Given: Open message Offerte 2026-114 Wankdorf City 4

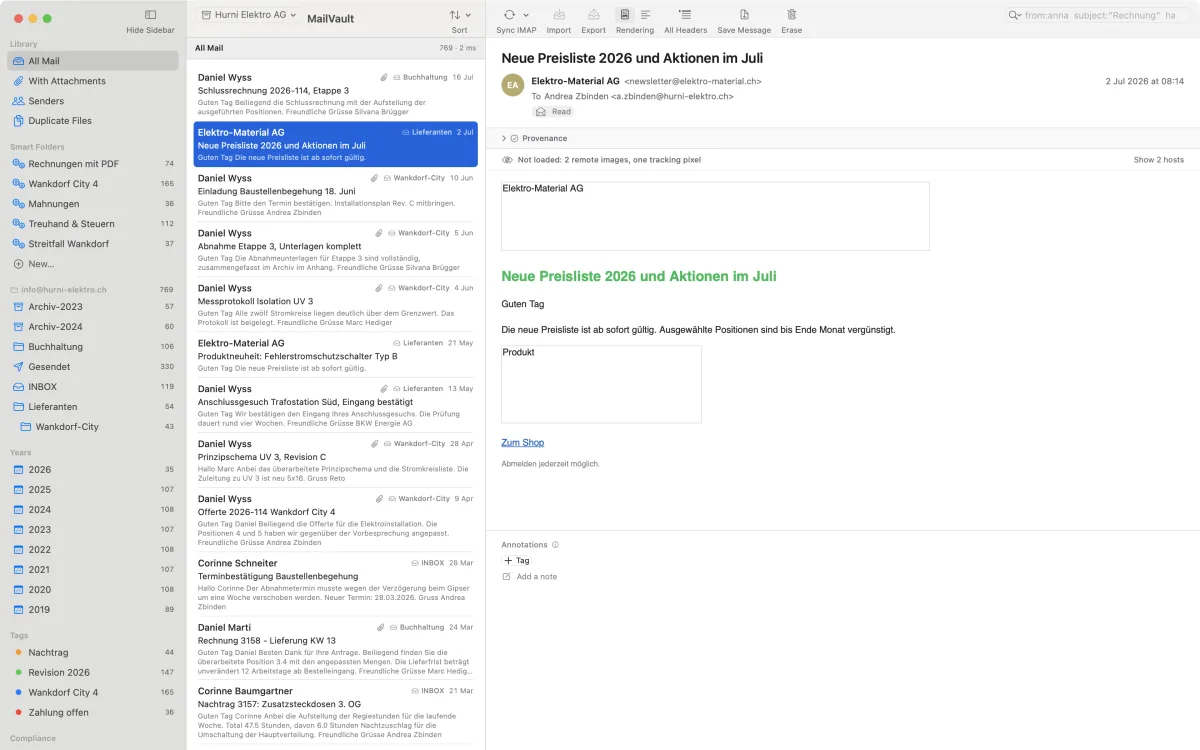Looking at the screenshot, I should (335, 520).
